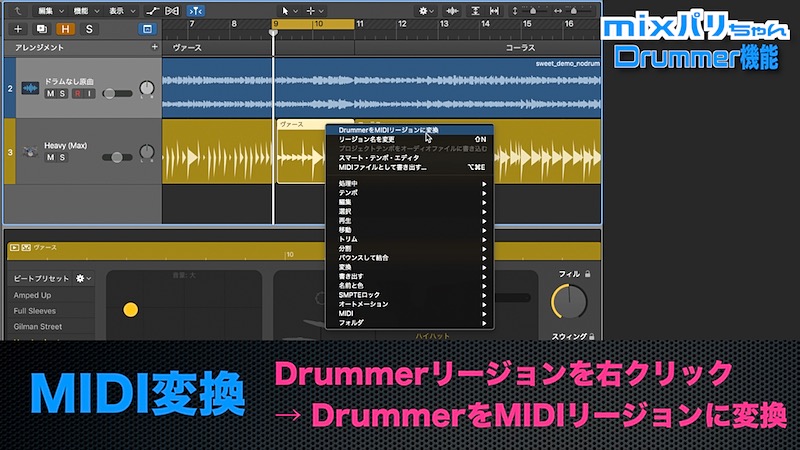This screenshot has height=450, width=800.
Task: Open the MIDI submenu in context menu
Action: (x=409, y=313)
